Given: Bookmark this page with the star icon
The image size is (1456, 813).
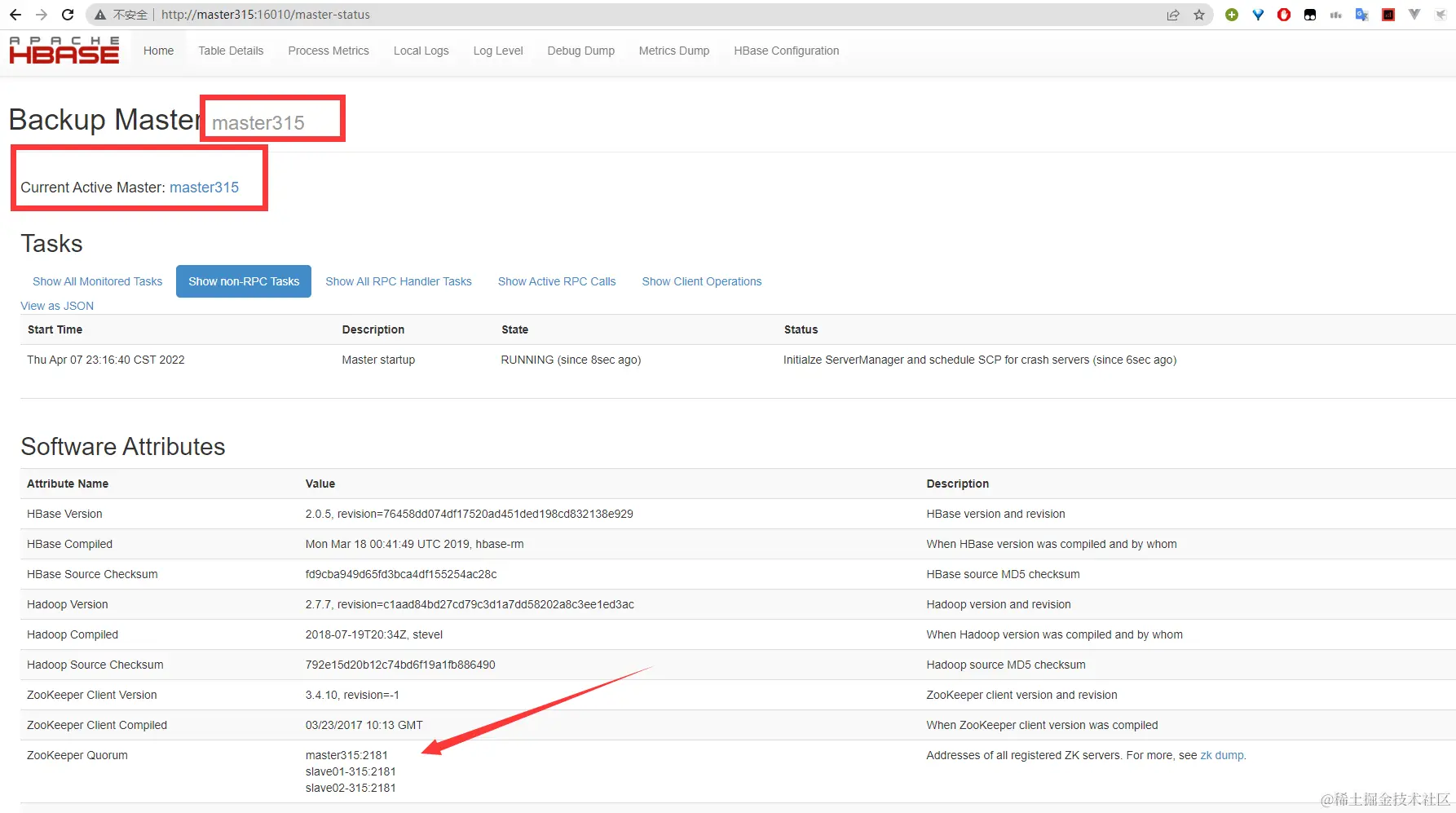Looking at the screenshot, I should click(x=1199, y=15).
